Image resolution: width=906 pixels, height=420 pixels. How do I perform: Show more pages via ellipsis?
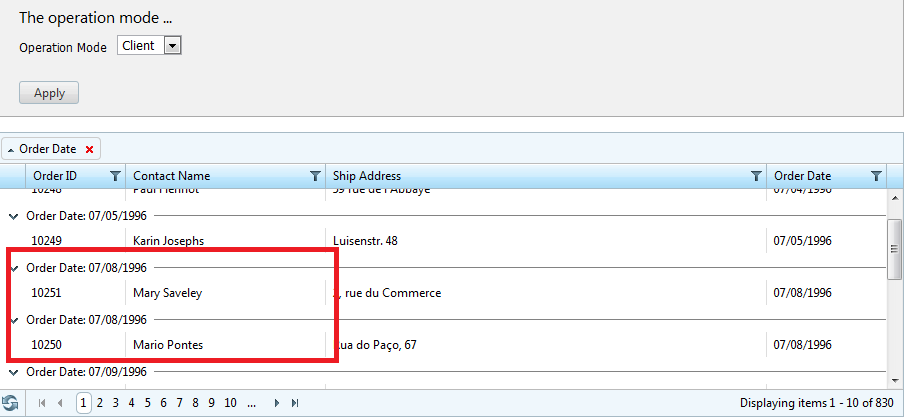coord(251,403)
